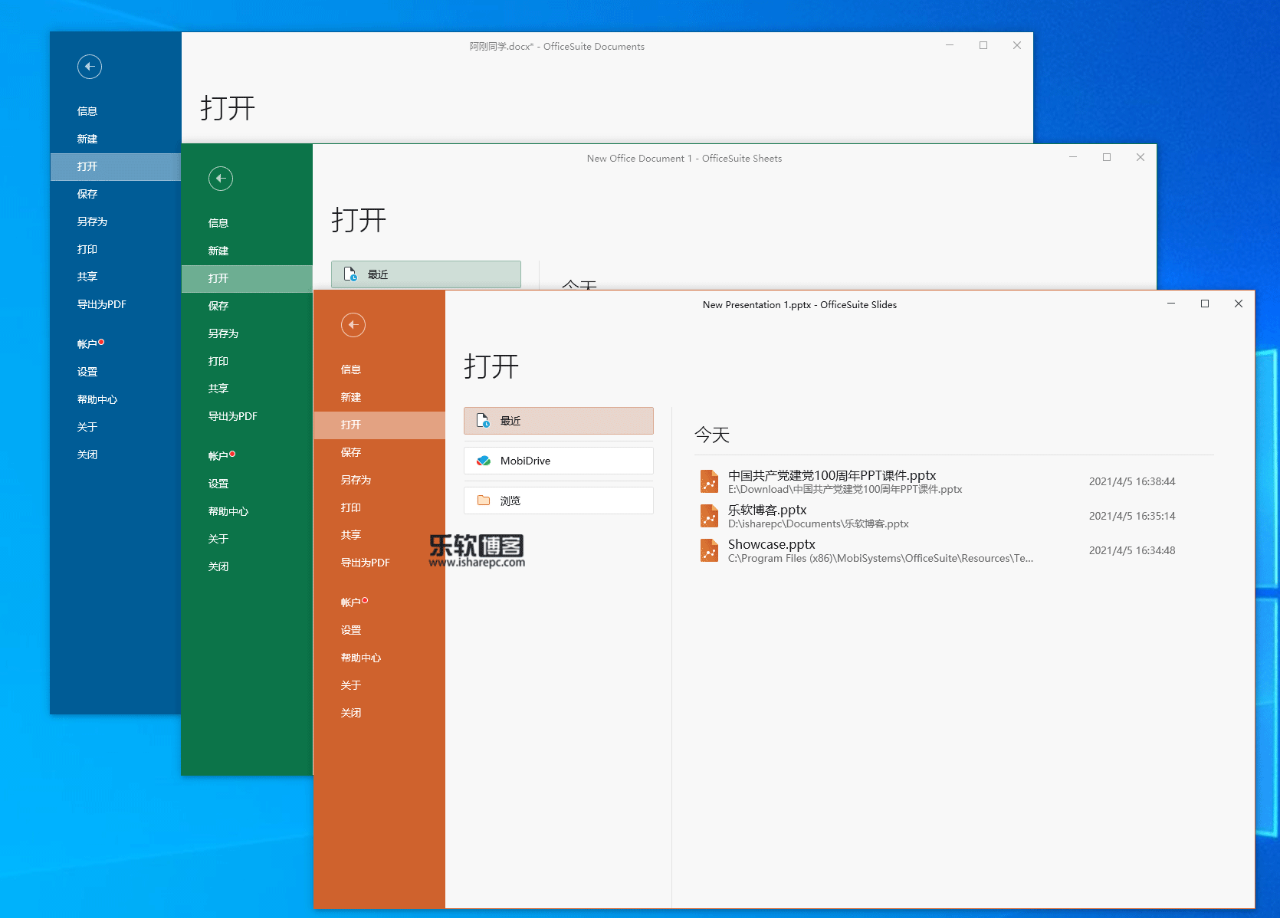Select 打开 in the Documents sidebar

[116, 167]
